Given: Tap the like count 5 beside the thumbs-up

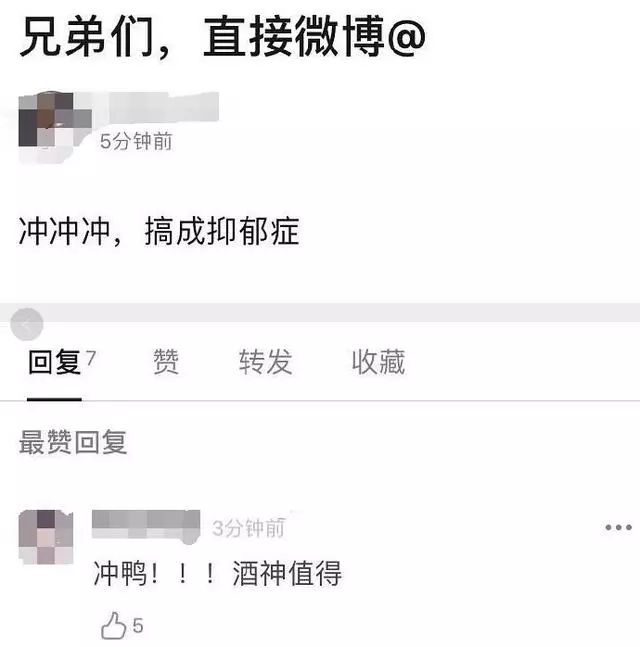Looking at the screenshot, I should click(x=138, y=626).
